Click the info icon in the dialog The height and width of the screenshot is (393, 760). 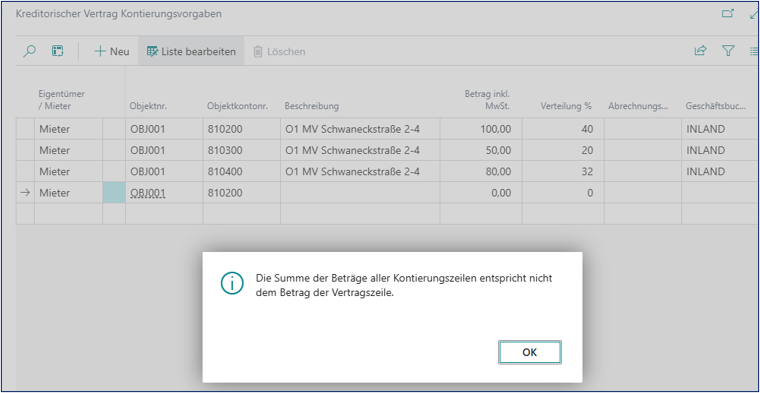[232, 284]
